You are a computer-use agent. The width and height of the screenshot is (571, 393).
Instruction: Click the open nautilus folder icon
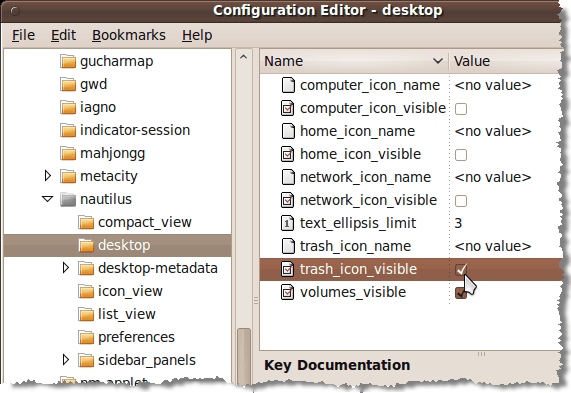tap(68, 200)
